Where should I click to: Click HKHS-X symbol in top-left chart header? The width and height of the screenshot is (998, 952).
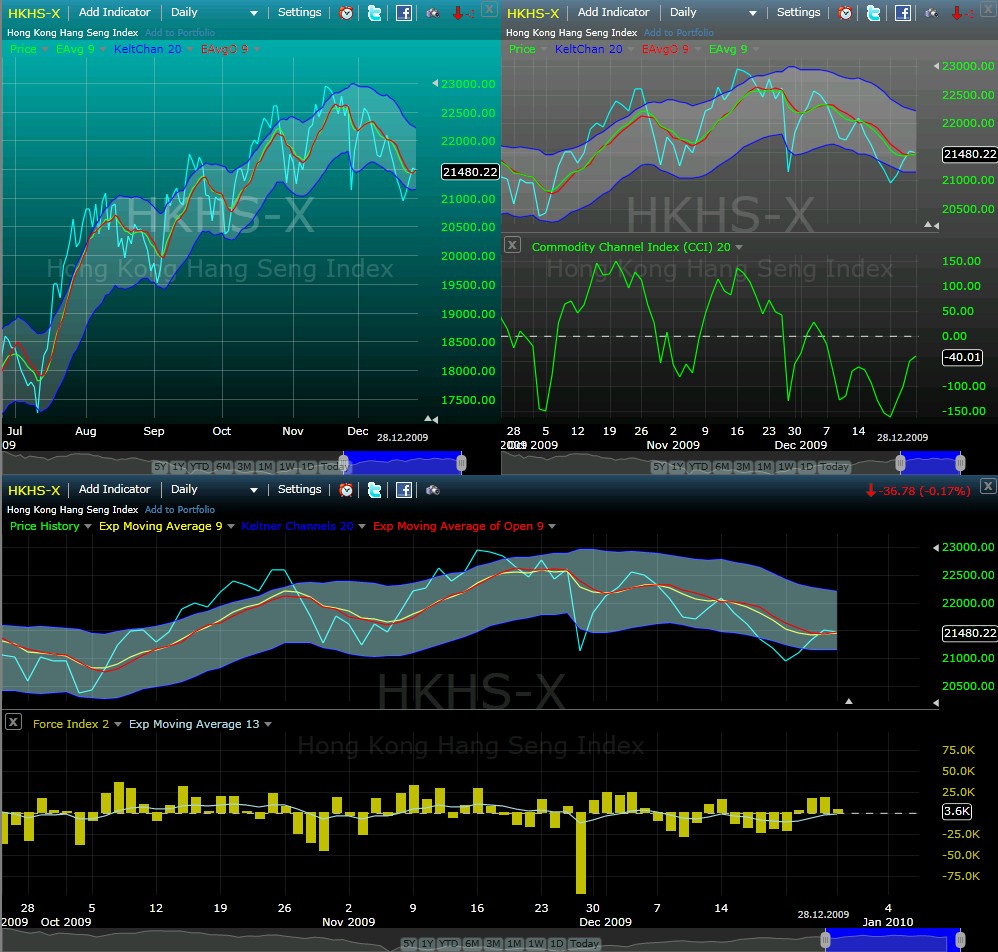pos(34,13)
